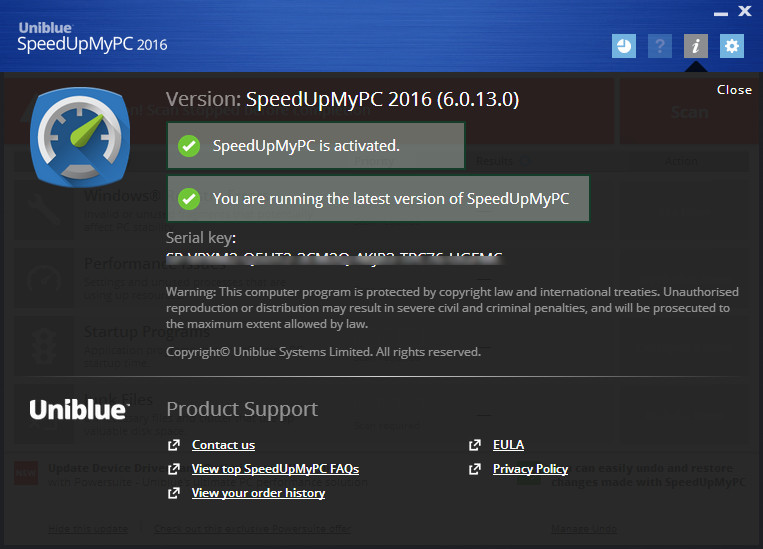Viewport: 763px width, 549px height.
Task: Click the blurred serial key value
Action: (x=334, y=258)
